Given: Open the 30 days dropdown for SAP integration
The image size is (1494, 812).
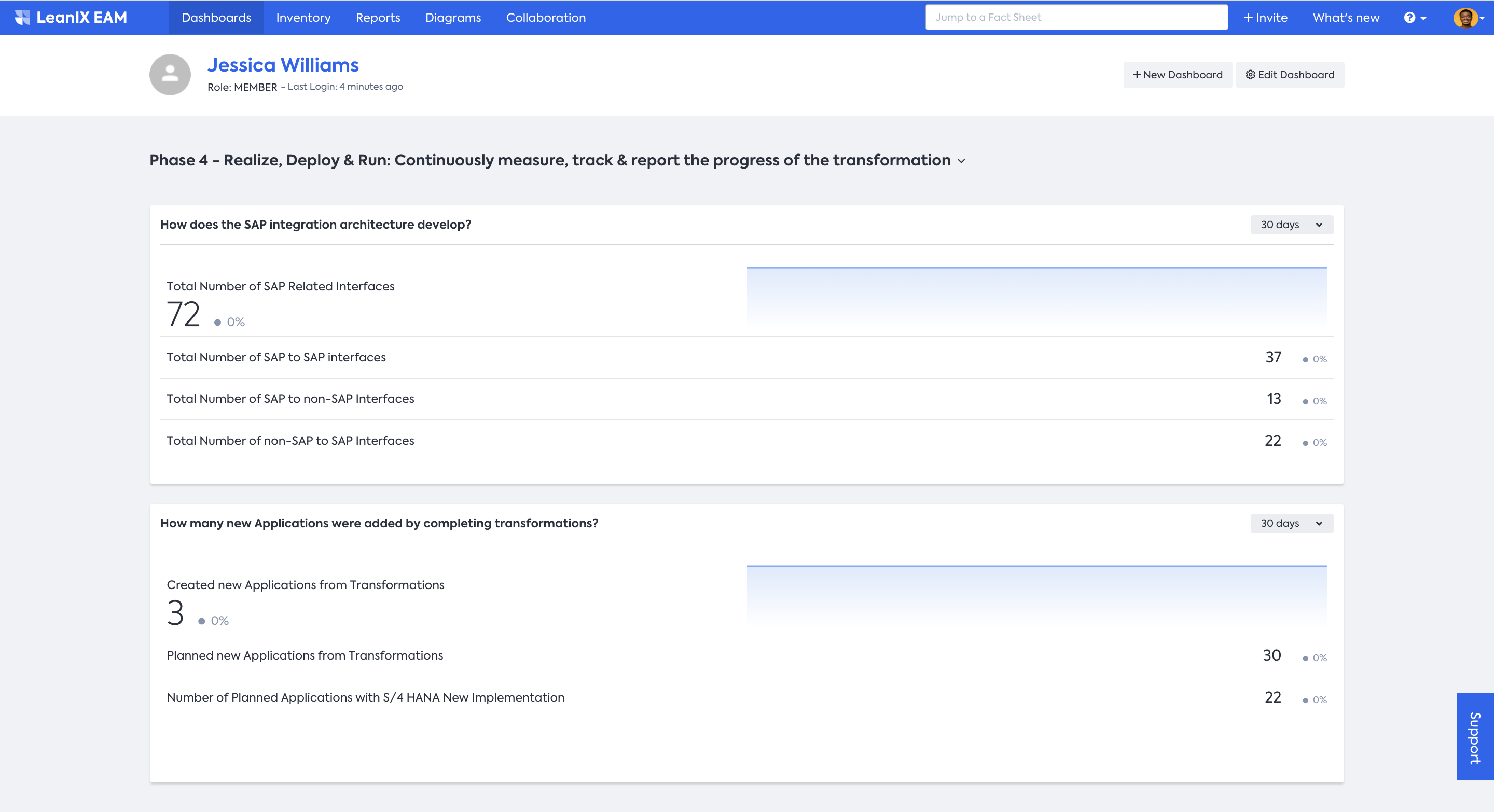Looking at the screenshot, I should tap(1291, 224).
